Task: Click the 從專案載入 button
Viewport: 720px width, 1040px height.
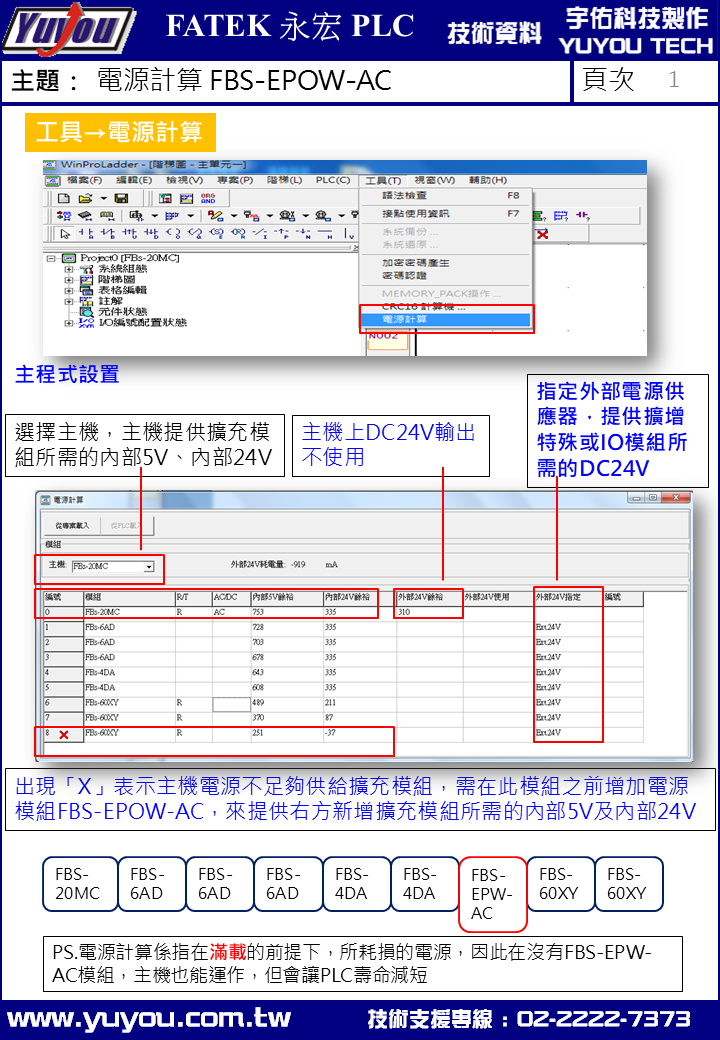Action: 72,526
